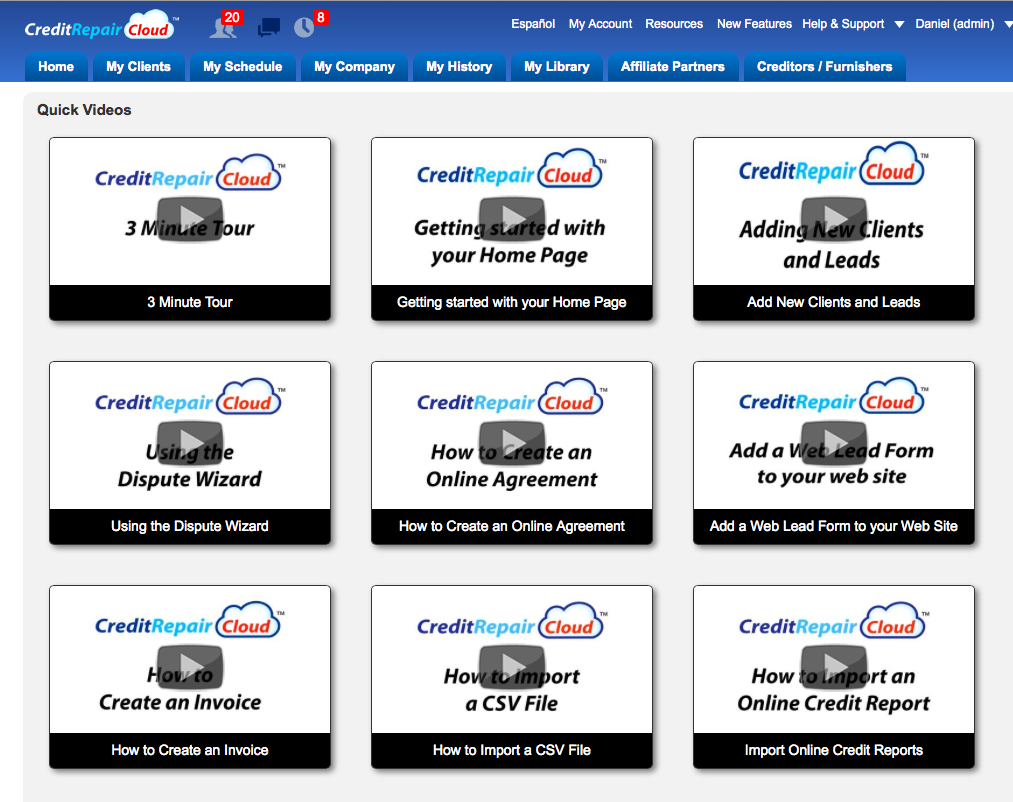This screenshot has height=802, width=1013.
Task: Click the 'How to Create an Online Agreement' caption
Action: tap(512, 526)
